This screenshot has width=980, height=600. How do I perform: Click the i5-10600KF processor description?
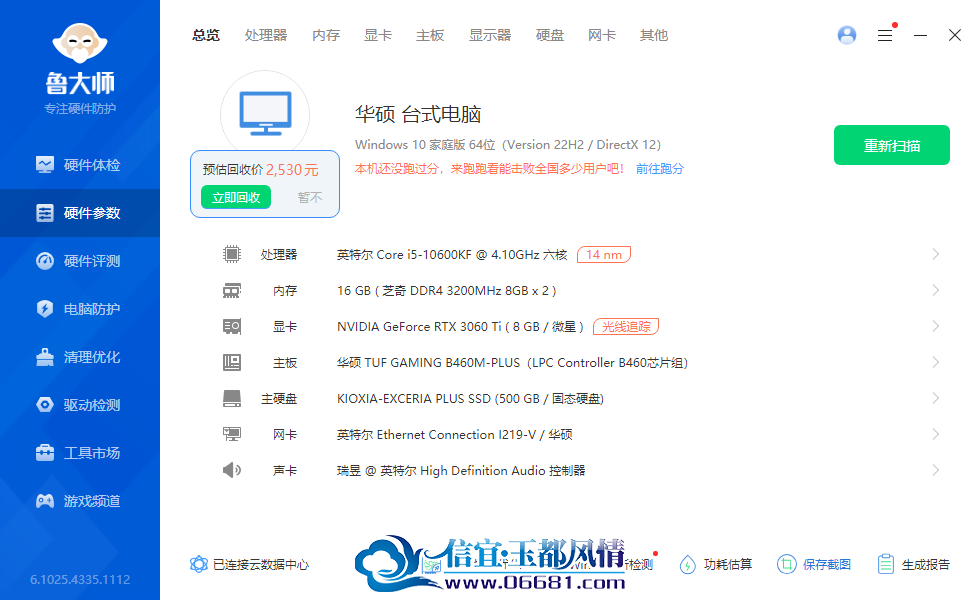pos(452,254)
